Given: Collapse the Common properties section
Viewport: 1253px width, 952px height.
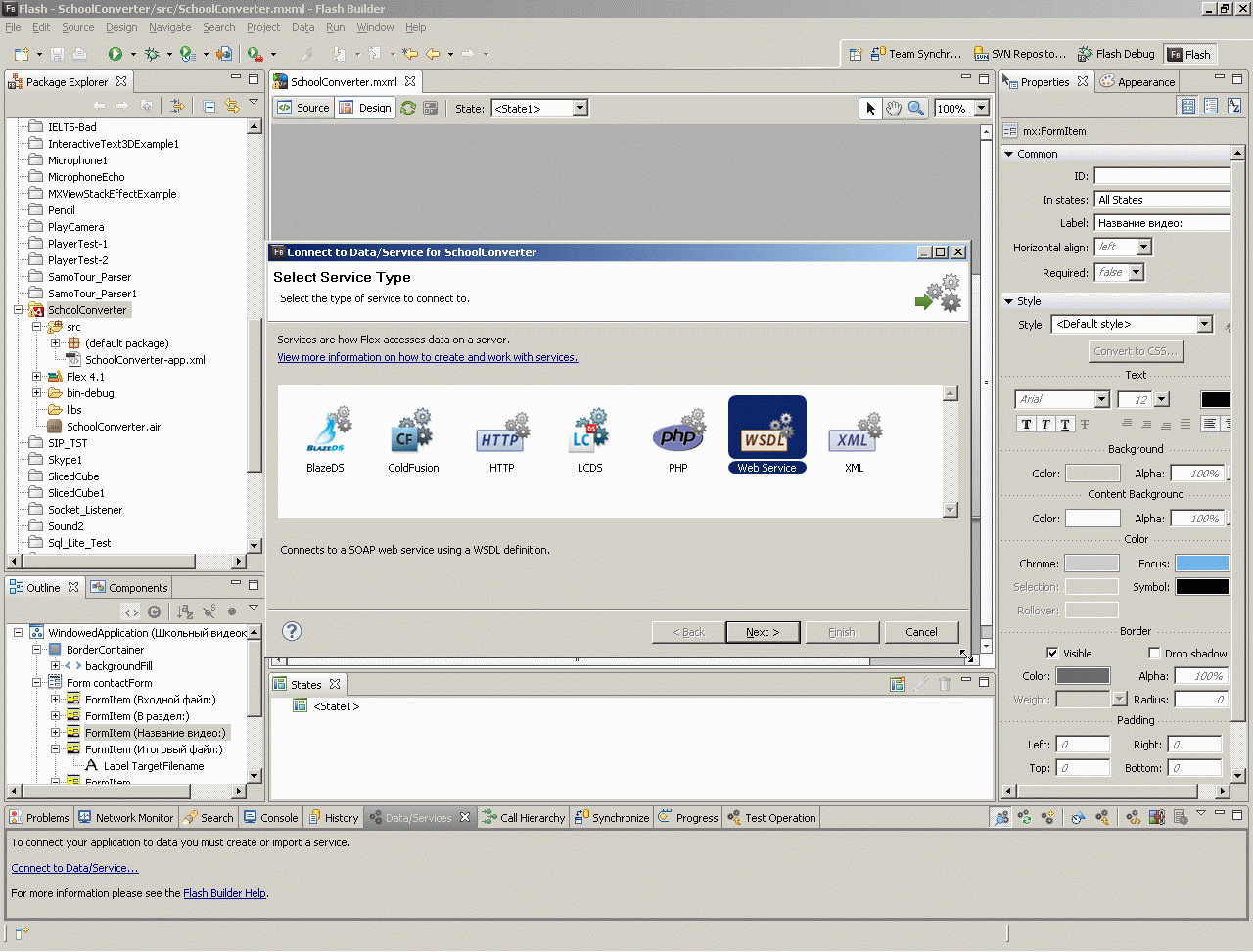Looking at the screenshot, I should (x=1009, y=154).
